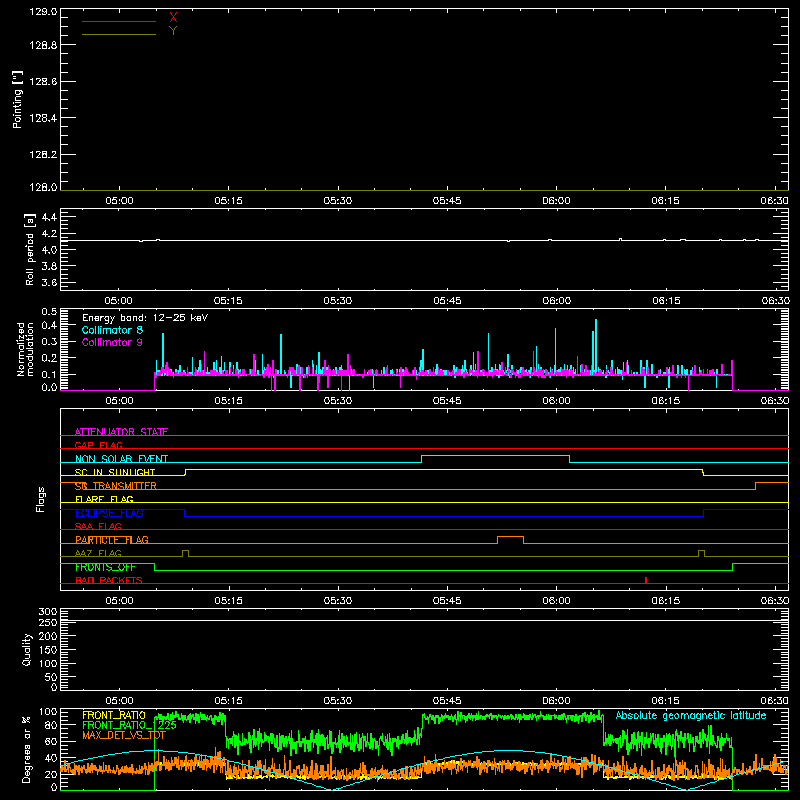Select the GAP_FLAG label
Image resolution: width=800 pixels, height=800 pixels.
[98, 445]
